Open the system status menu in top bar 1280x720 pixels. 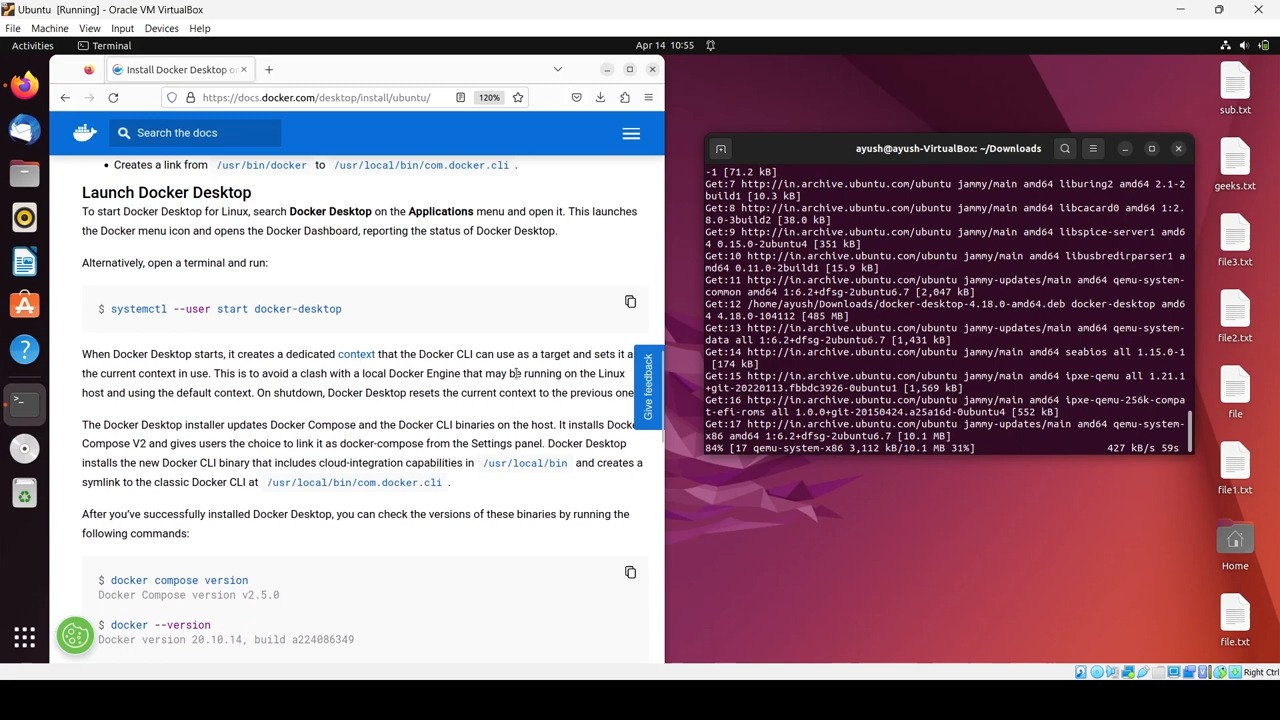(x=1245, y=45)
